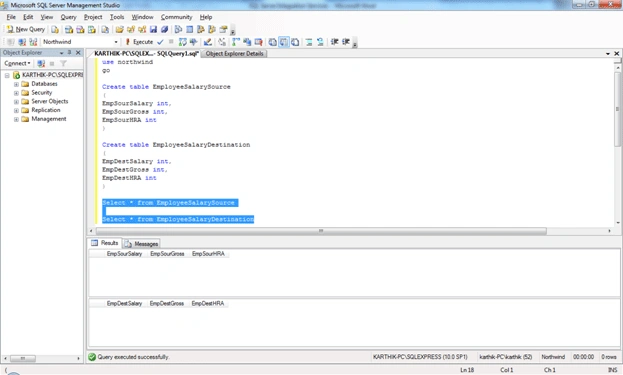Disconnect the query using the toolbar icon
Viewport: 623px width, 375px height.
[x=22, y=42]
